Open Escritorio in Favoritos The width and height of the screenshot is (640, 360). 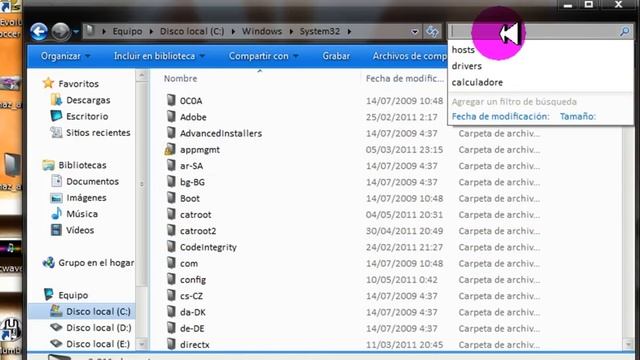(x=87, y=116)
